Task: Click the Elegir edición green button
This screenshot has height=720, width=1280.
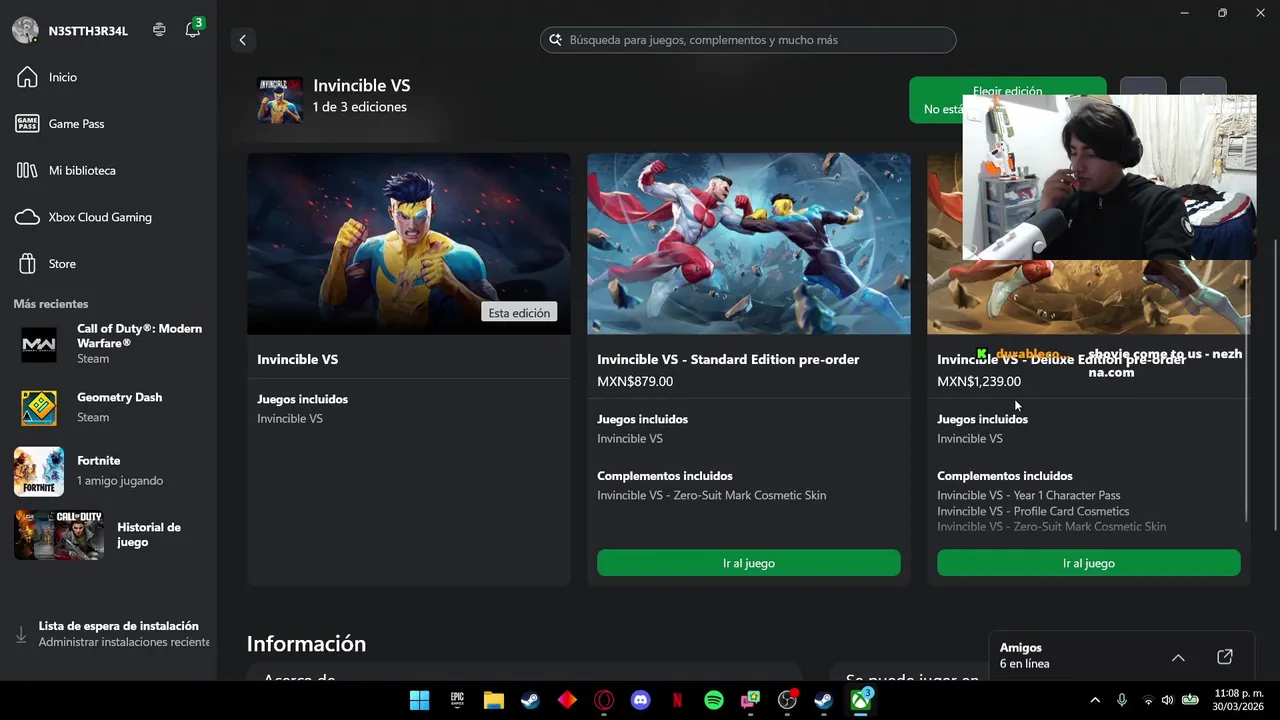Action: point(1007,100)
